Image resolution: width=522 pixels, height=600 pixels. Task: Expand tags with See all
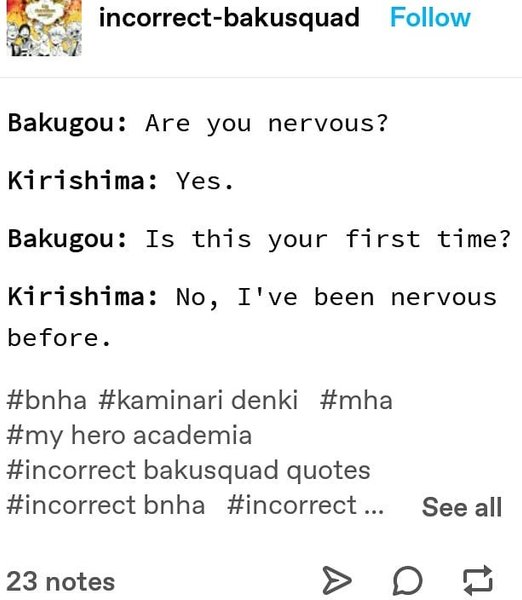tap(462, 507)
